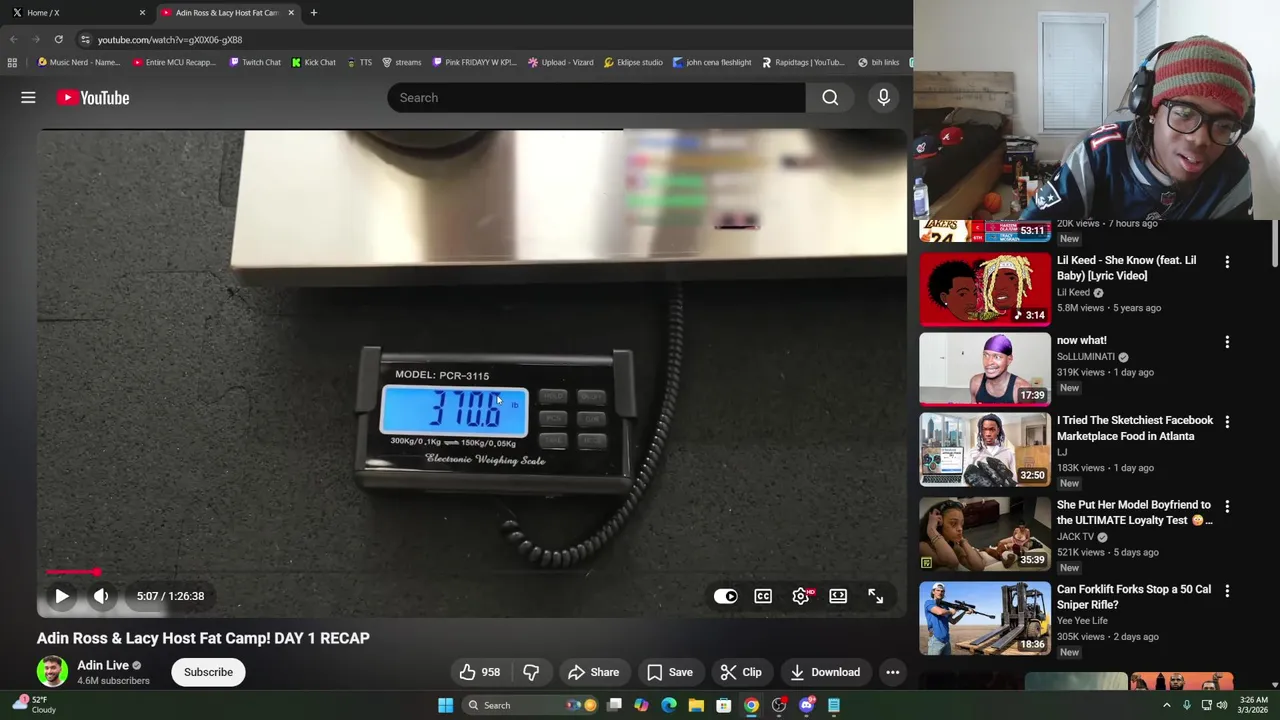Viewport: 1280px width, 720px height.
Task: Like the video with the thumbs up
Action: (480, 672)
